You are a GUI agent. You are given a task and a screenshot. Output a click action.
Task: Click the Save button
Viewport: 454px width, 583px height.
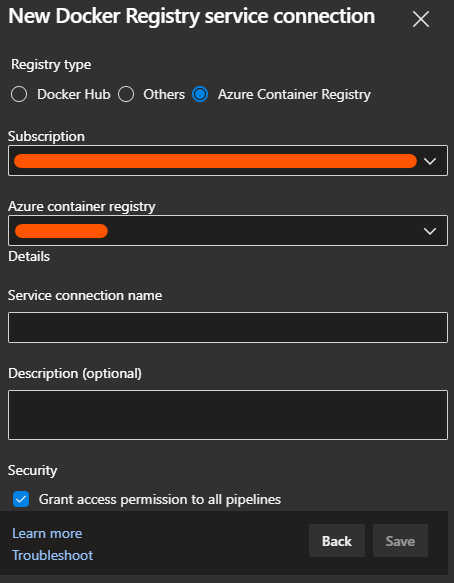pyautogui.click(x=400, y=541)
